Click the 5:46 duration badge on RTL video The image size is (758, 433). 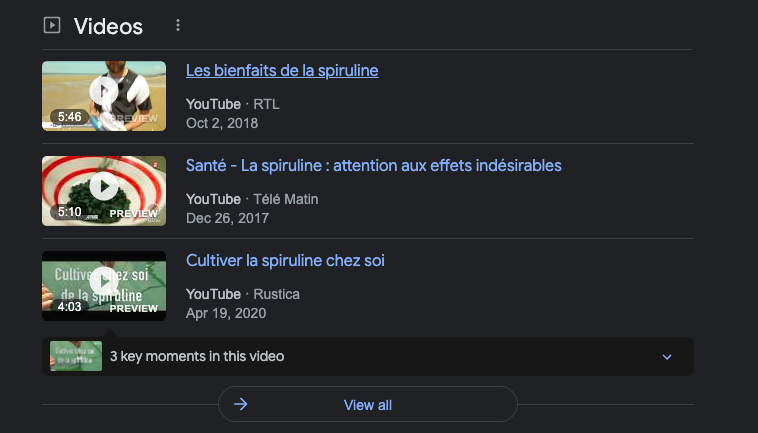coord(70,116)
